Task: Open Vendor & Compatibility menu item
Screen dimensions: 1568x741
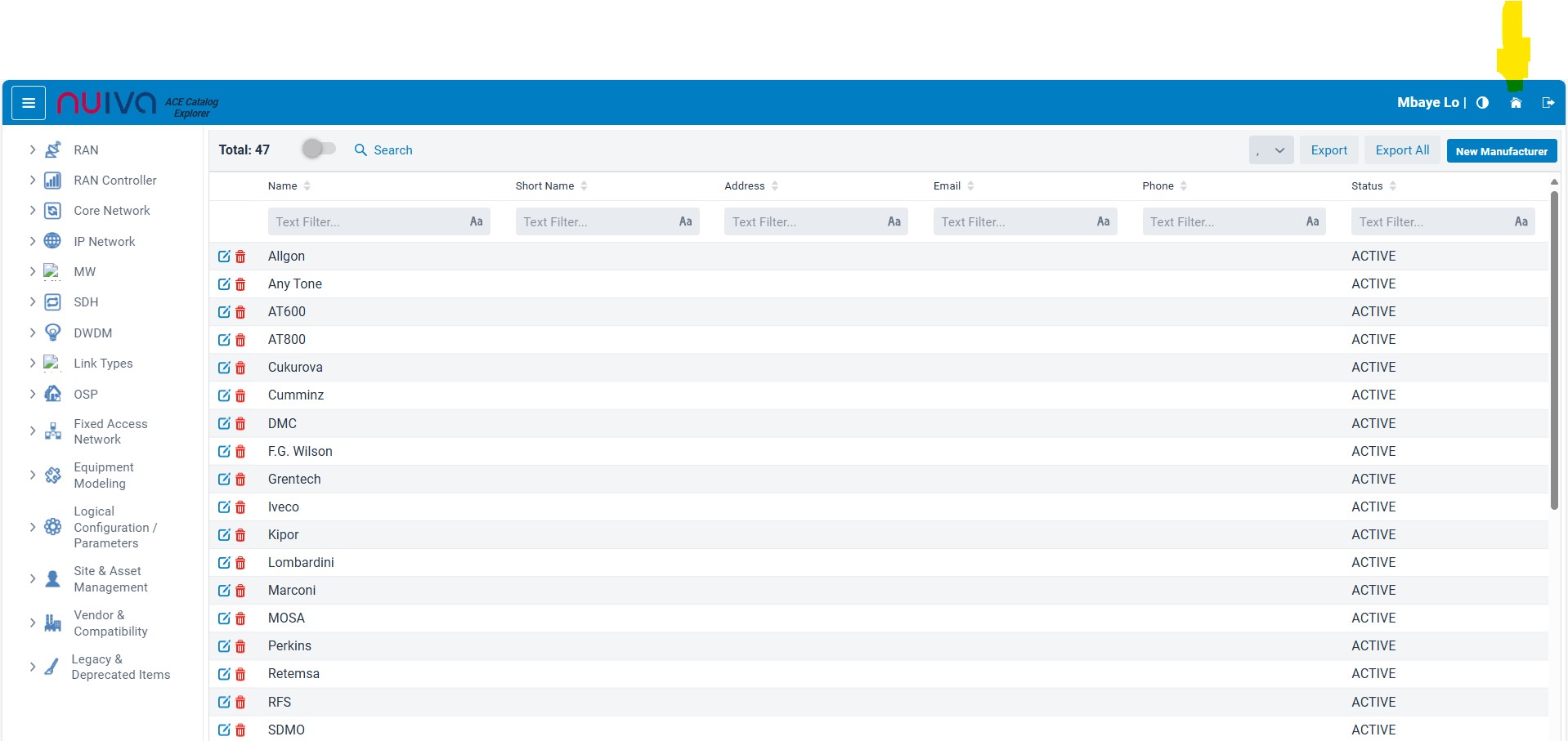Action: click(x=110, y=623)
